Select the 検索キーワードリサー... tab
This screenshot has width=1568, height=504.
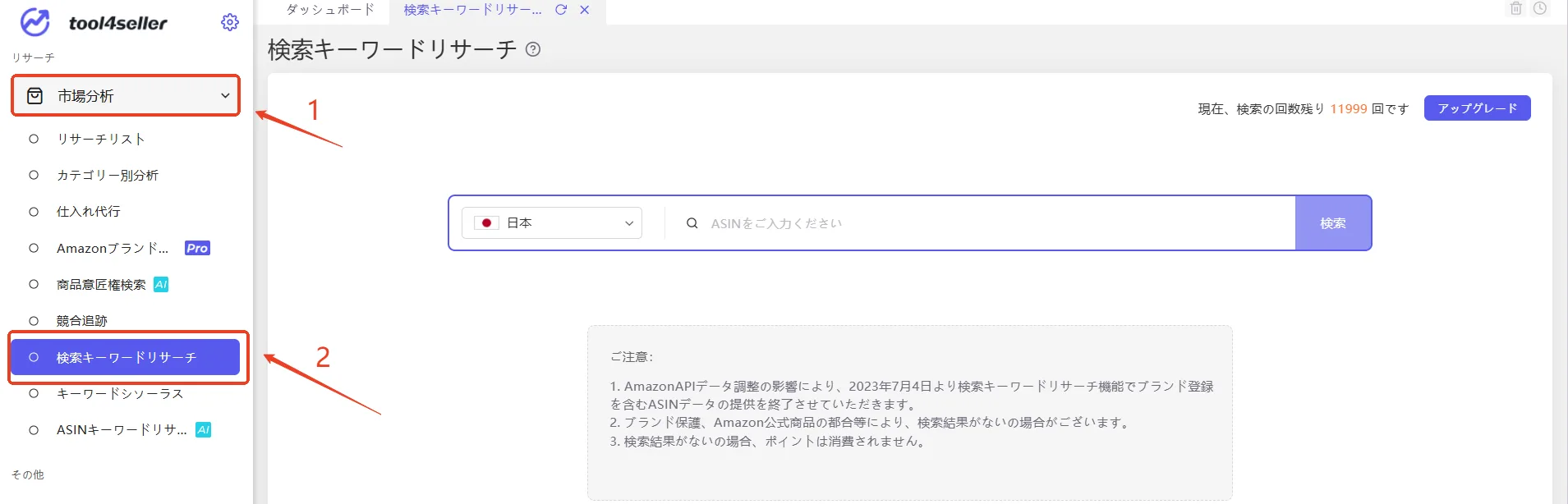tap(472, 10)
